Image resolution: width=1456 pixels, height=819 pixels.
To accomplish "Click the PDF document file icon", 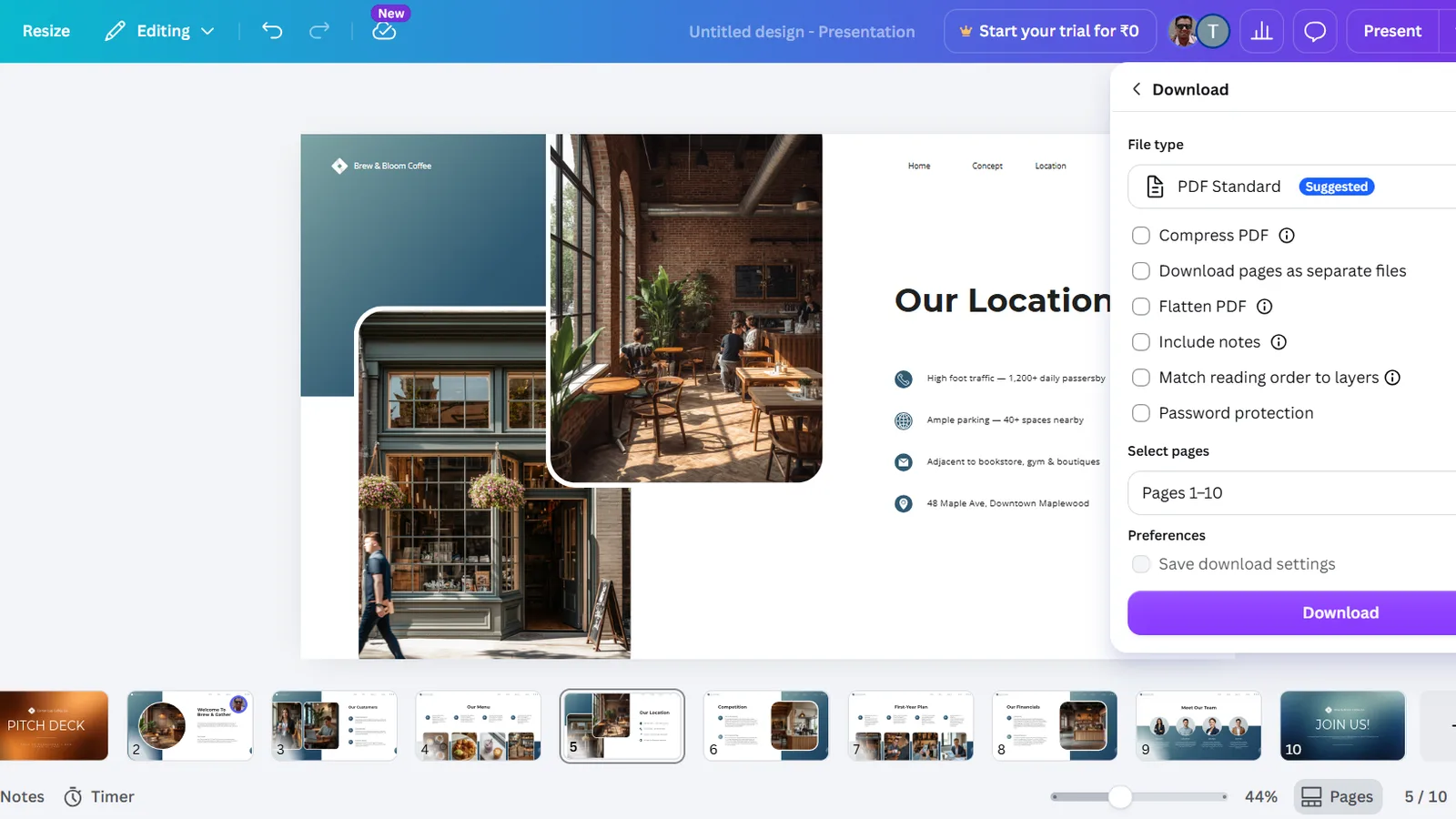I will tap(1155, 187).
